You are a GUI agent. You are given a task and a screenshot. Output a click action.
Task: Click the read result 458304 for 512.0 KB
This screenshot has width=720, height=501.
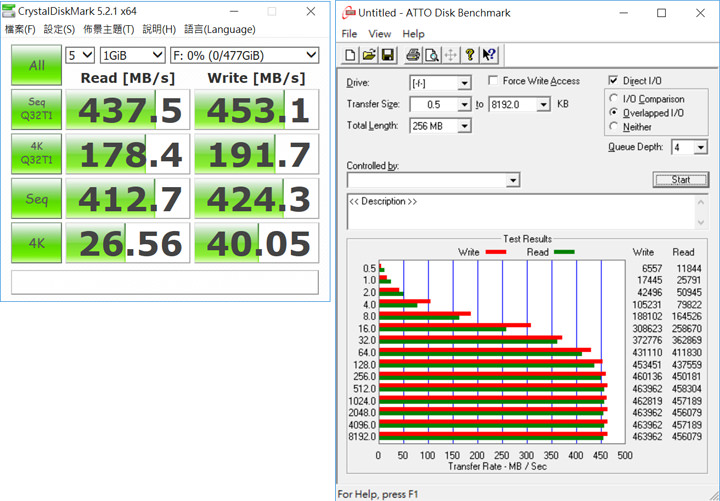[686, 388]
